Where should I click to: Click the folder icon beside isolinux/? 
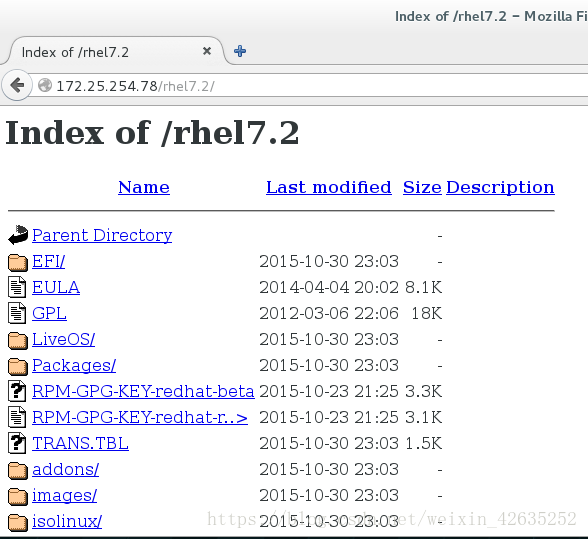coord(18,521)
